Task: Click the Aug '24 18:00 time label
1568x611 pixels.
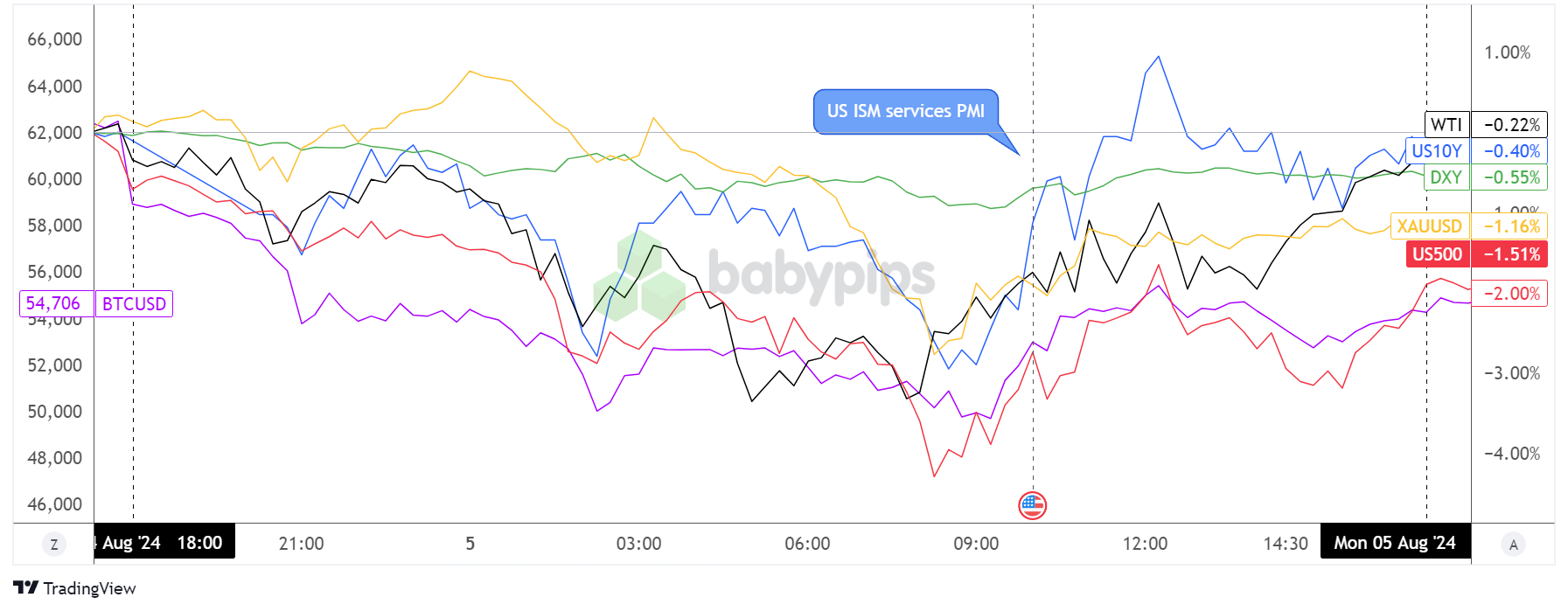Action: click(x=164, y=543)
